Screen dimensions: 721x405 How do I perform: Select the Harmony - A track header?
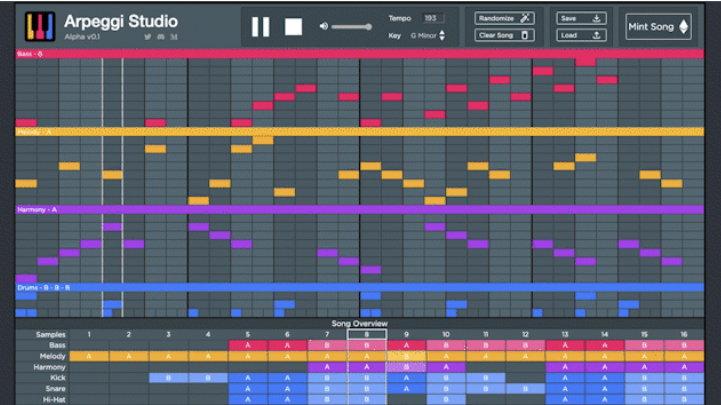360,210
